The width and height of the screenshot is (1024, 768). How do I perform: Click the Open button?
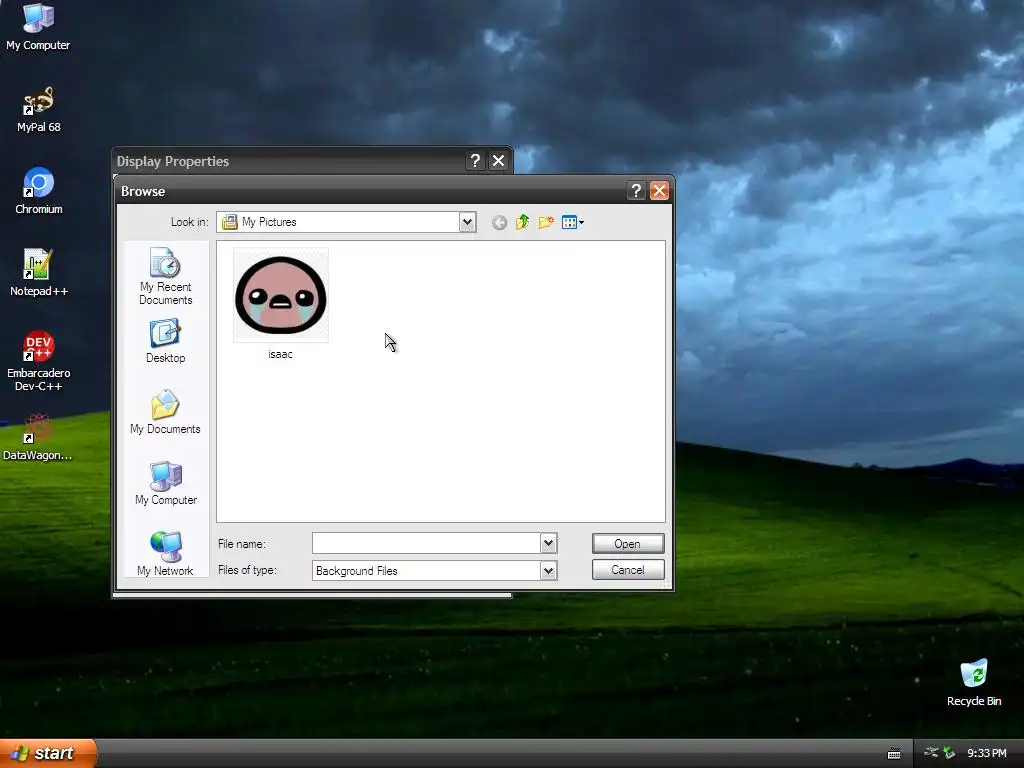pos(628,543)
